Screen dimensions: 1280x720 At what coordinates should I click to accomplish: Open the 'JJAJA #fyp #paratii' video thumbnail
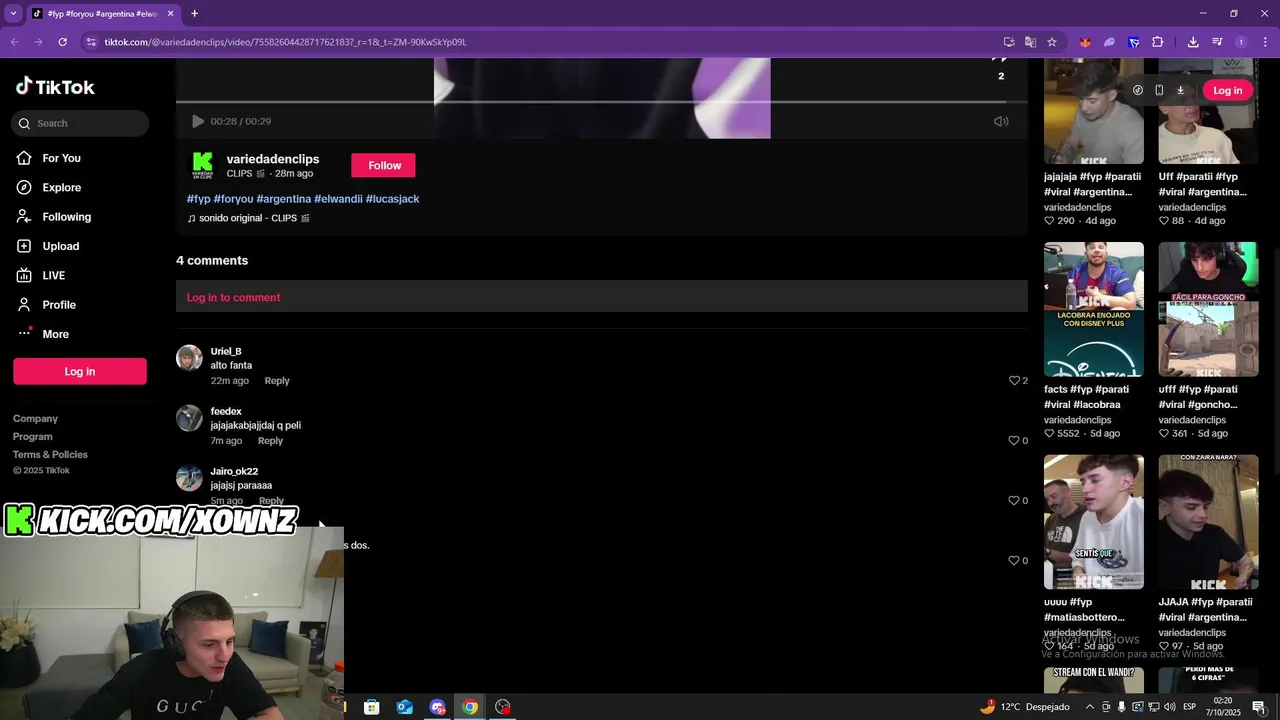tap(1208, 522)
